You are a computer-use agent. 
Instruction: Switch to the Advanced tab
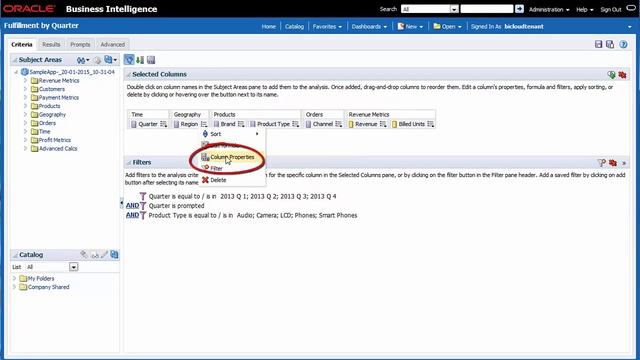tap(113, 44)
